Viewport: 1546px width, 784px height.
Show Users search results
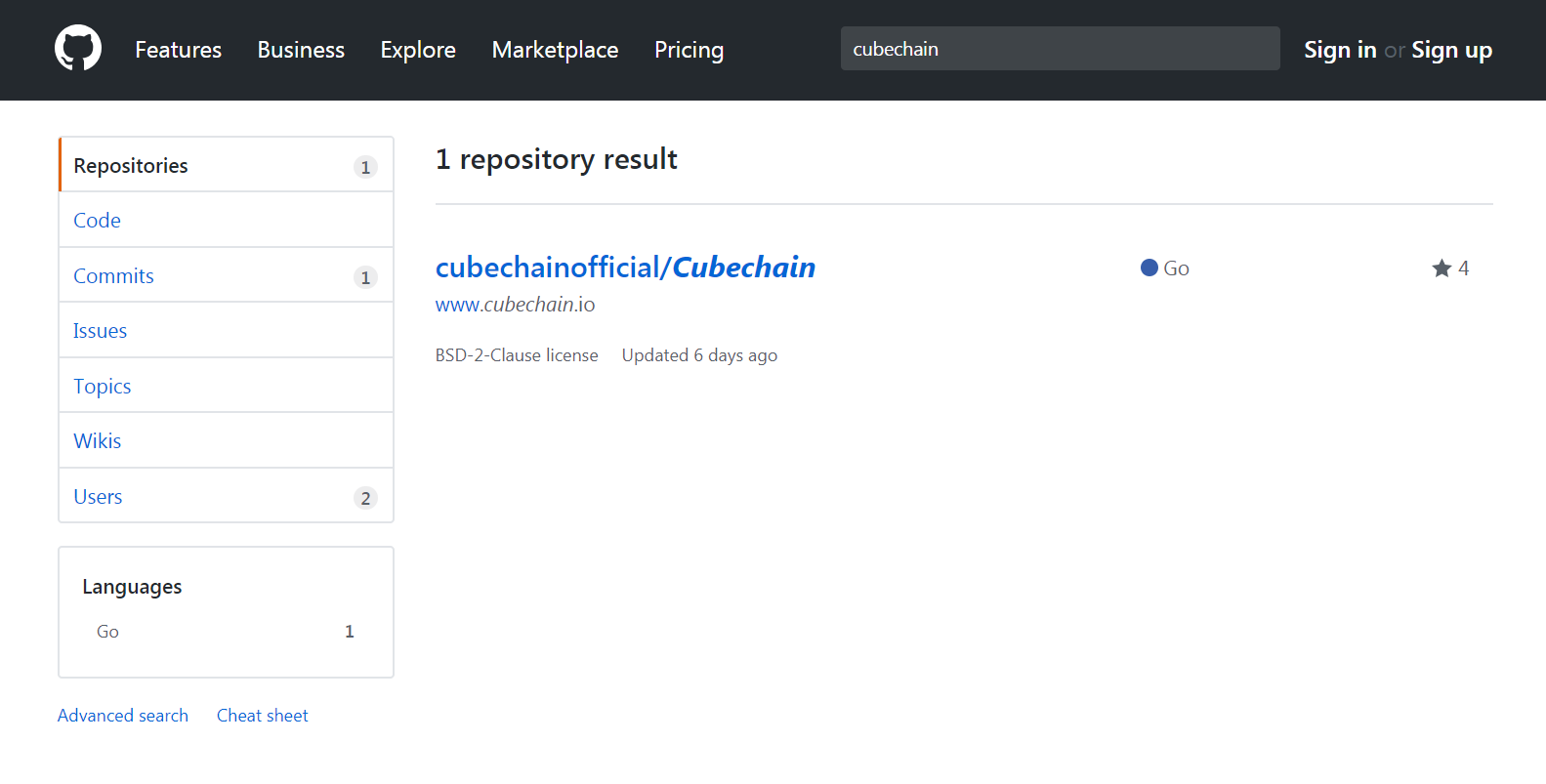pyautogui.click(x=99, y=497)
